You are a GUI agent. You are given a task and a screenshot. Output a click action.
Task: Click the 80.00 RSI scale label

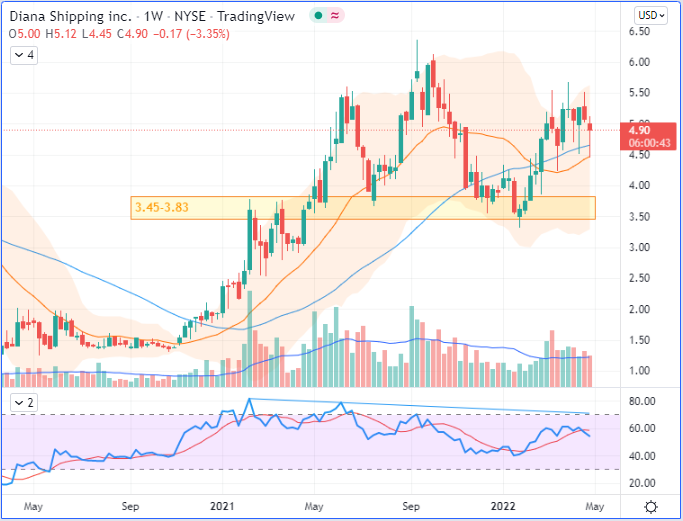coord(642,401)
